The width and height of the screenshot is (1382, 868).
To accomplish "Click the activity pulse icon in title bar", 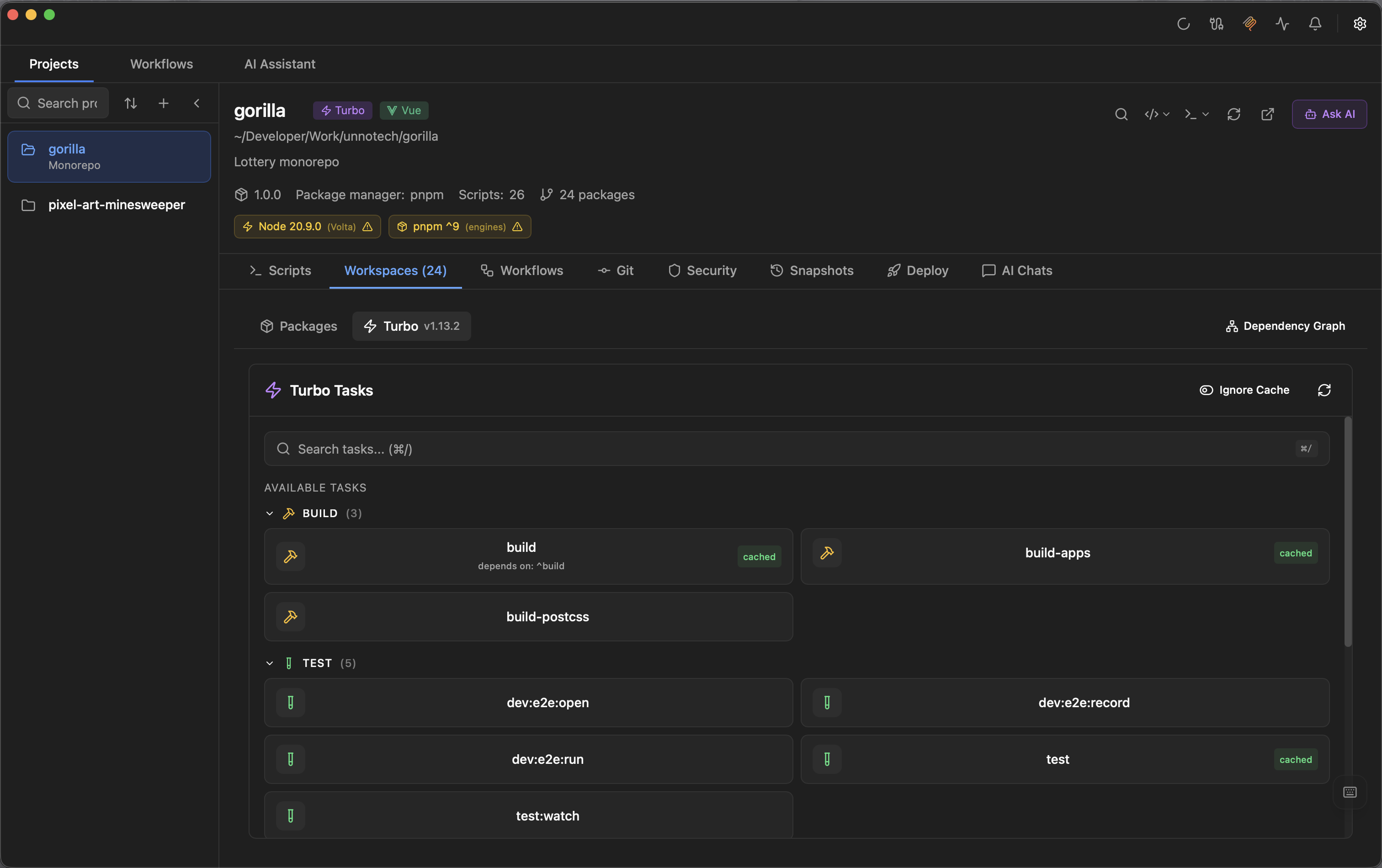I will click(1281, 23).
